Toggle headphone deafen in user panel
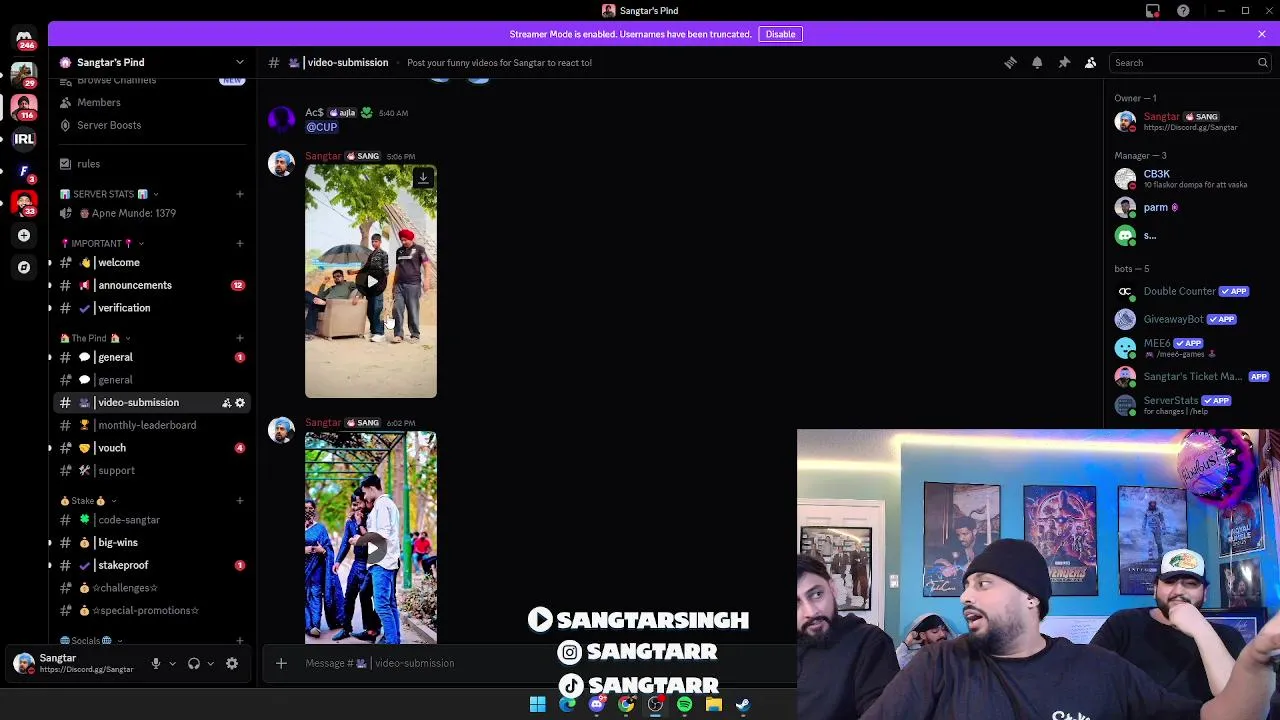The height and width of the screenshot is (720, 1280). tap(194, 663)
